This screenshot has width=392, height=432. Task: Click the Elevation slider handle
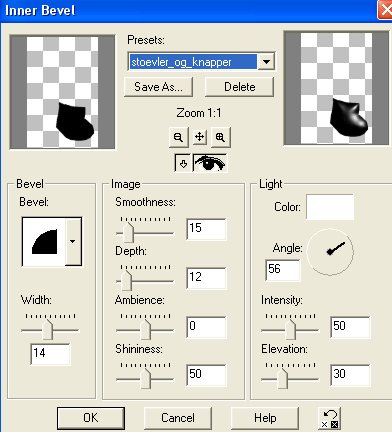tap(282, 379)
